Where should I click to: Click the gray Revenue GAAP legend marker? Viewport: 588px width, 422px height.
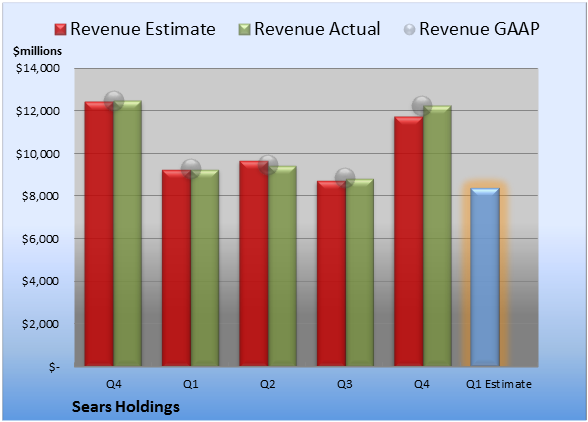click(410, 30)
